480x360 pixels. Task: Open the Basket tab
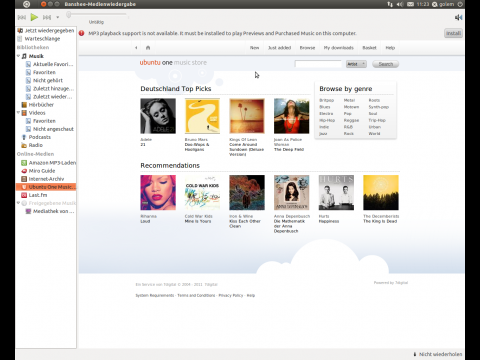point(369,48)
